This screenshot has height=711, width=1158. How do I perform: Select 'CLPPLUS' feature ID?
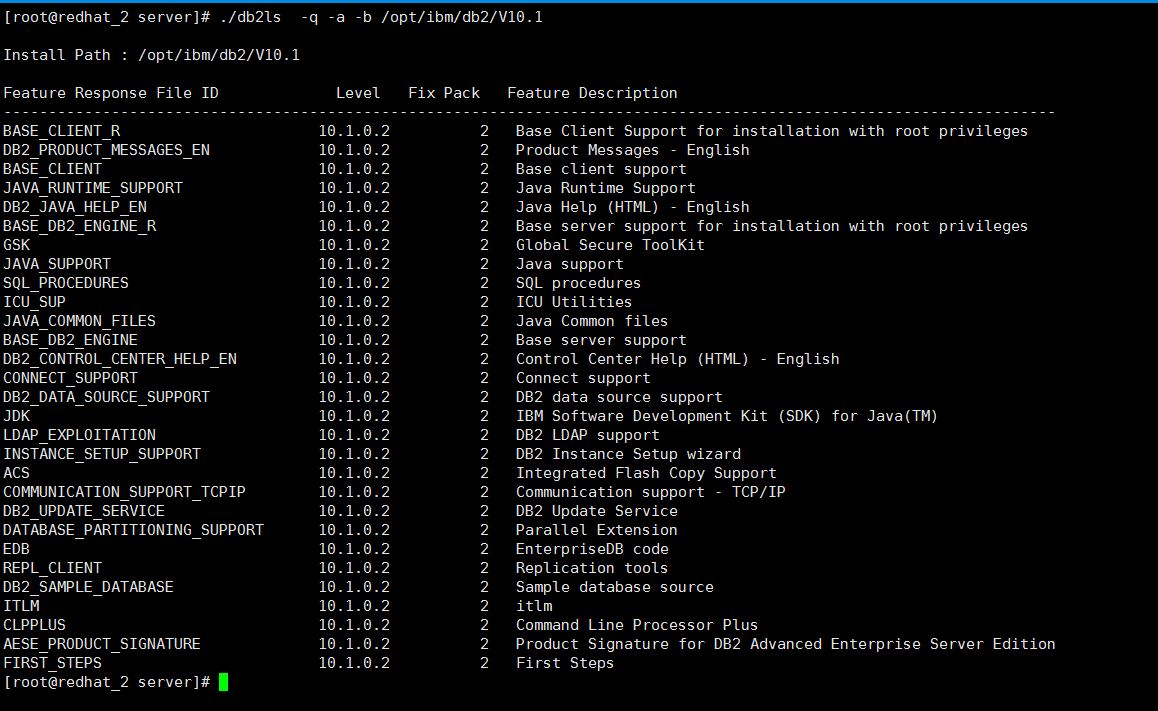pyautogui.click(x=34, y=625)
